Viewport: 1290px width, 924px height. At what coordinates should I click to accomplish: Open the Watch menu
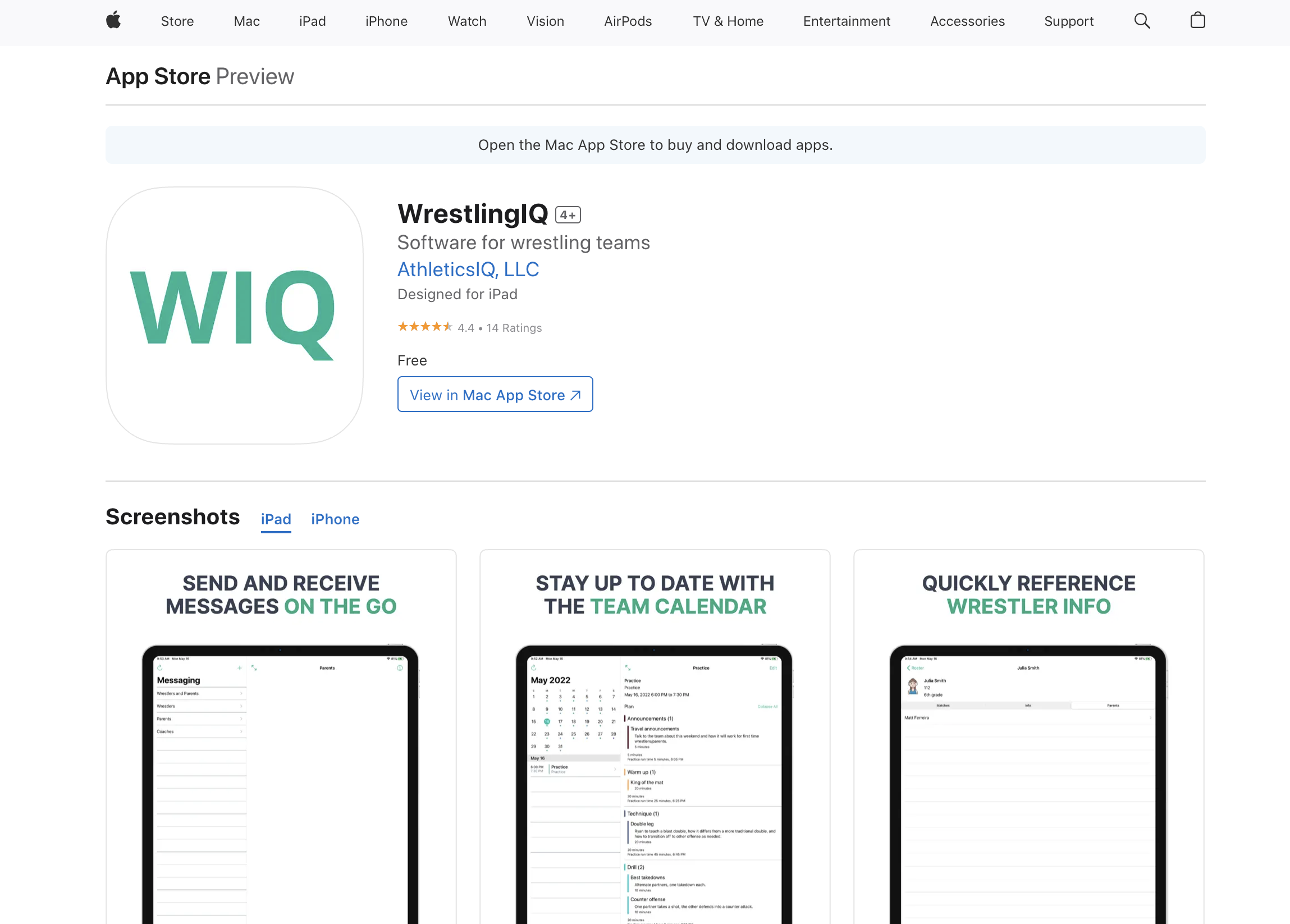[467, 21]
